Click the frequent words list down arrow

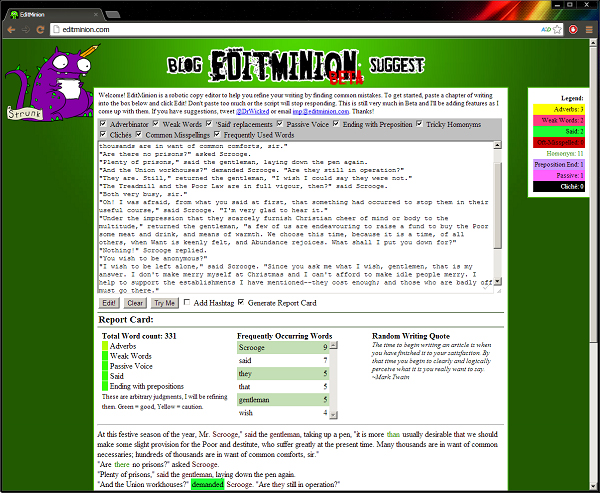(333, 415)
